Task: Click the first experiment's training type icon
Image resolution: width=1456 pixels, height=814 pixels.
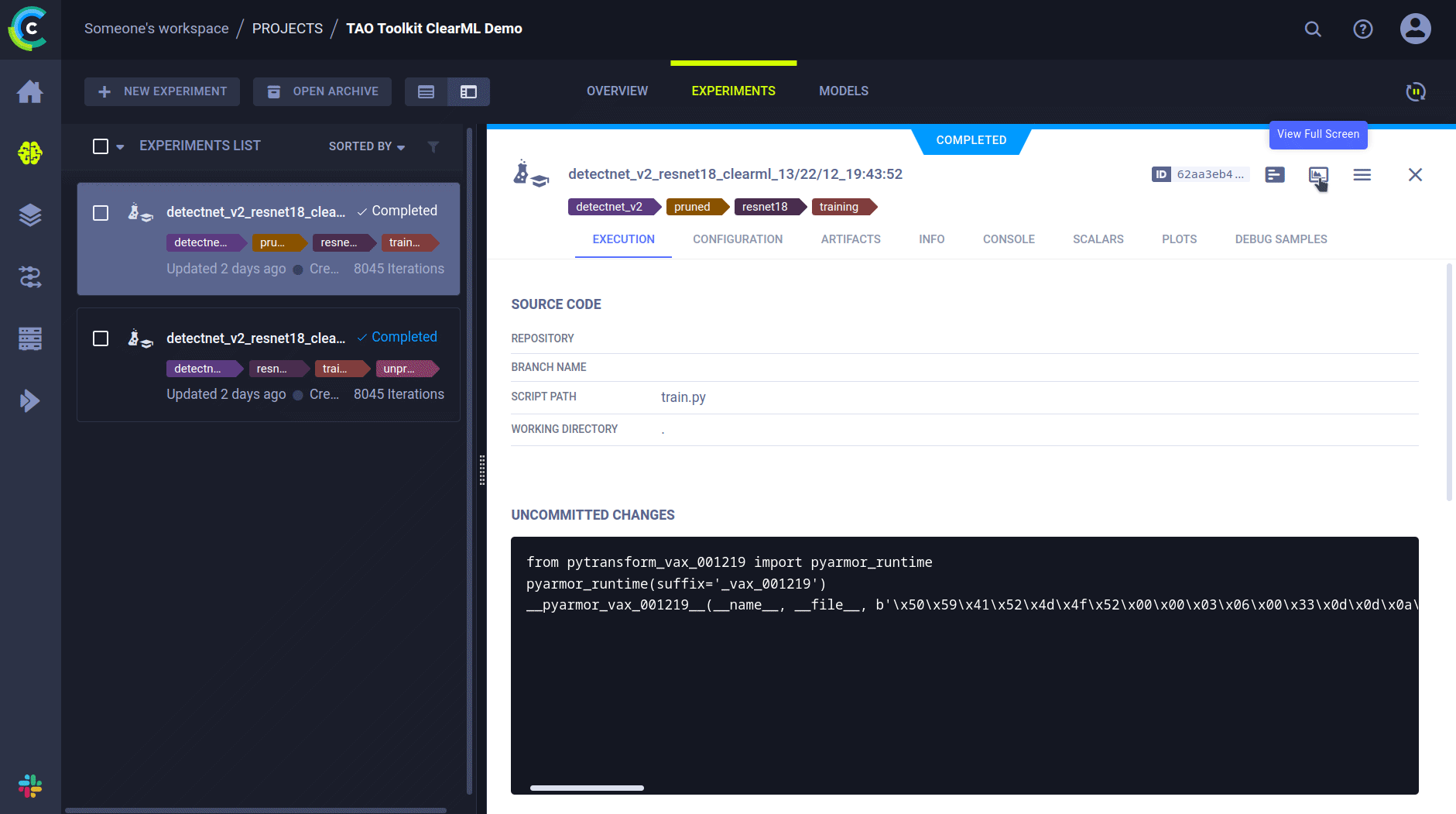Action: (140, 212)
